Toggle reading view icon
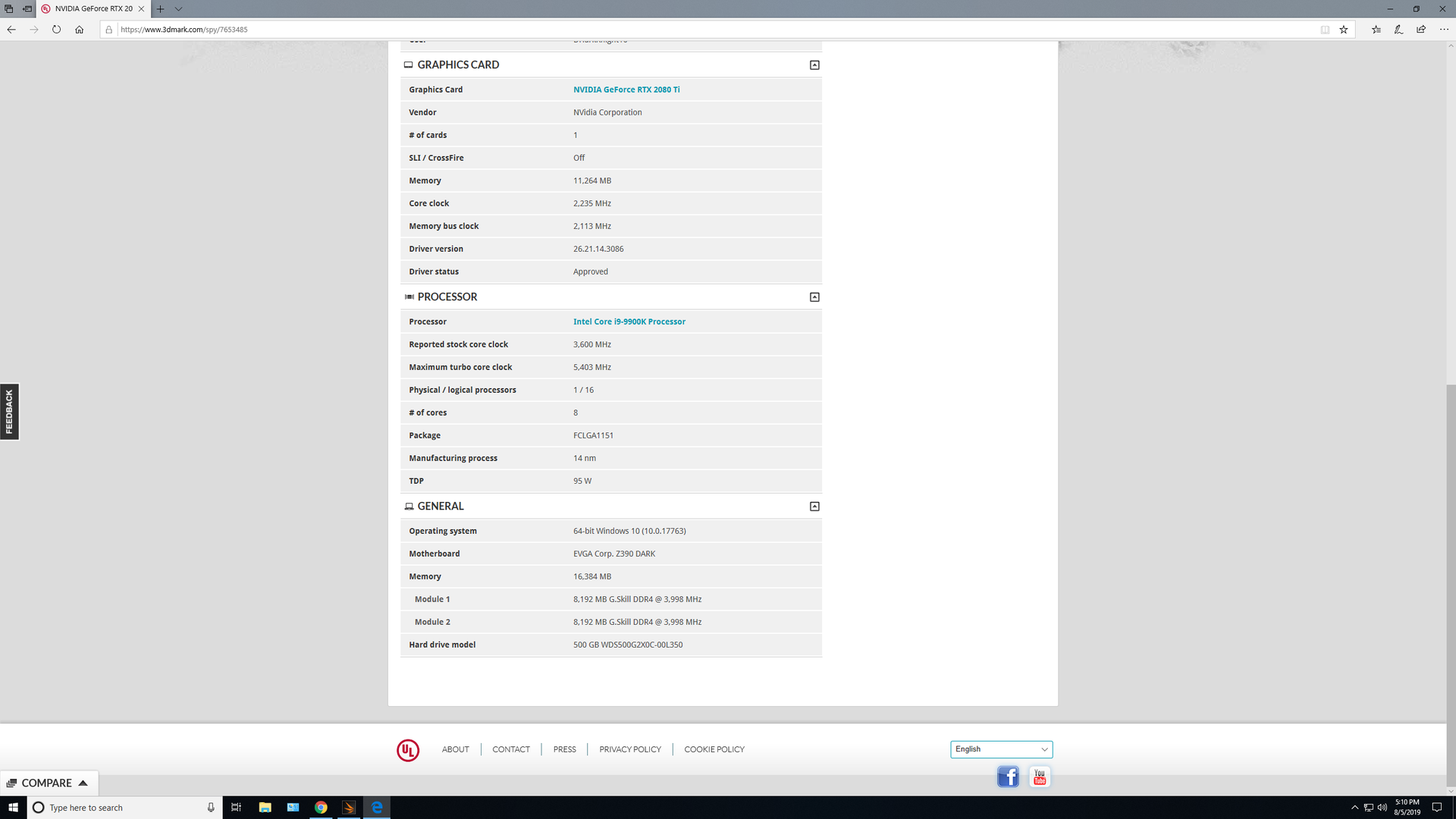1456x819 pixels. [x=1325, y=30]
